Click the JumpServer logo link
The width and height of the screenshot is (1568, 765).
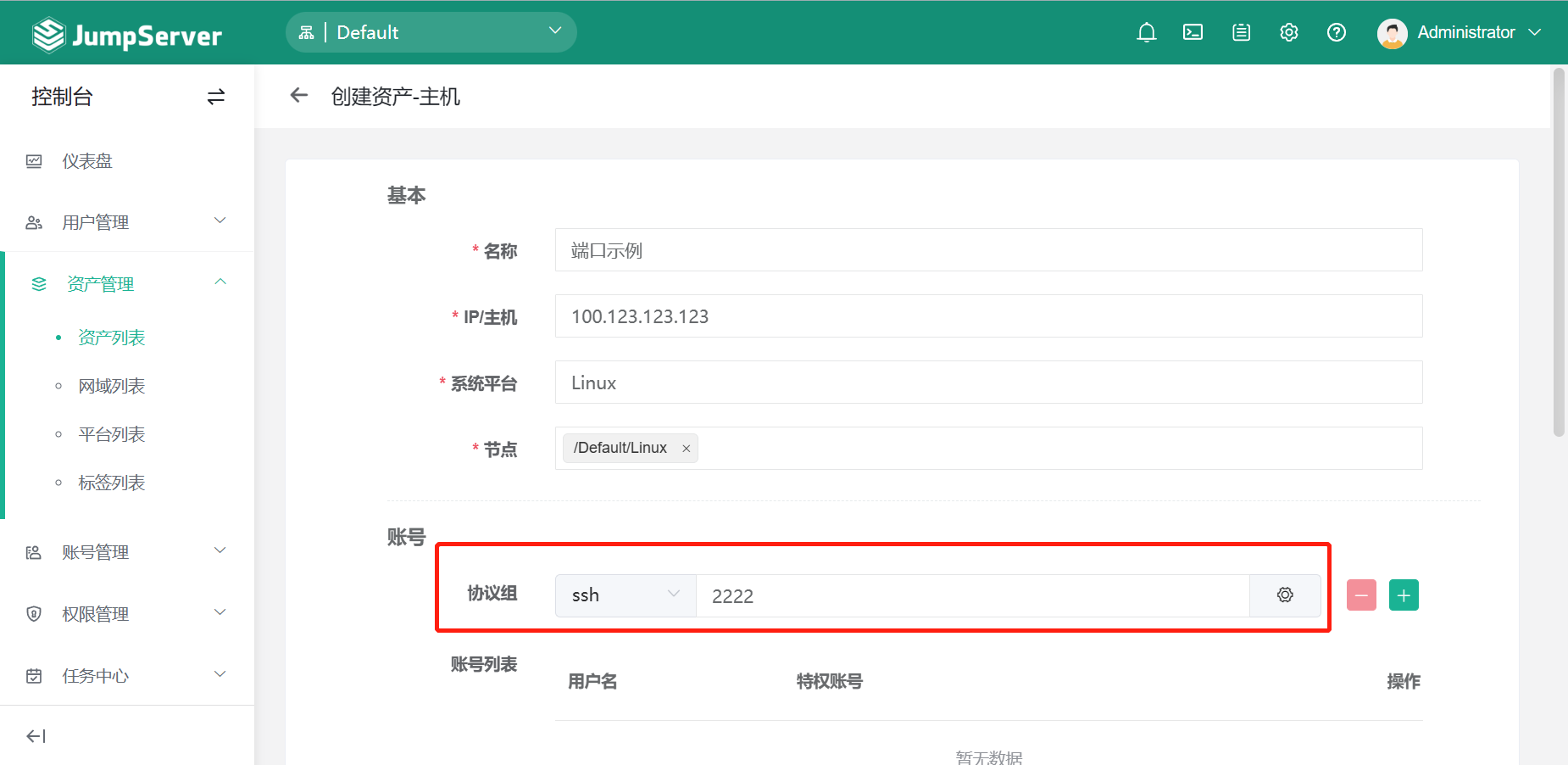coord(127,35)
